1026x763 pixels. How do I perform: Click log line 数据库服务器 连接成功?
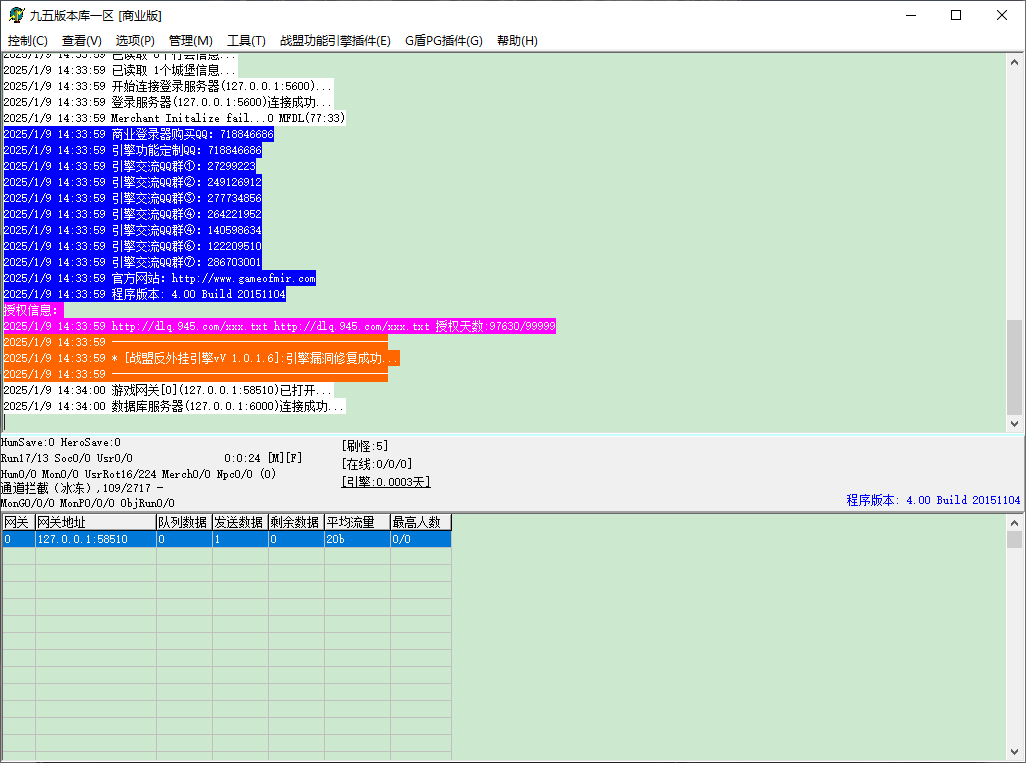pyautogui.click(x=173, y=406)
